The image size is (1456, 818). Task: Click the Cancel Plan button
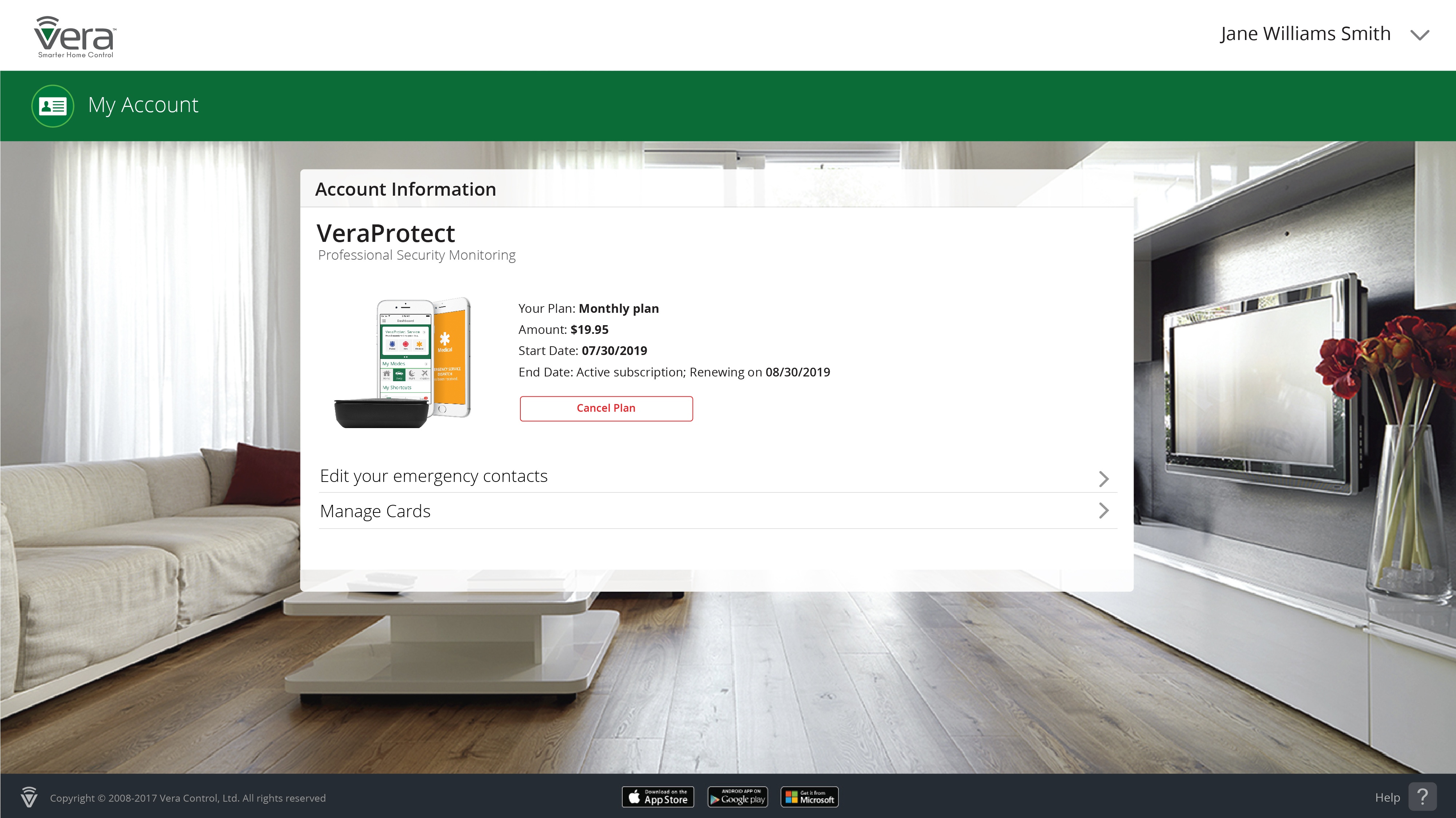pyautogui.click(x=606, y=408)
